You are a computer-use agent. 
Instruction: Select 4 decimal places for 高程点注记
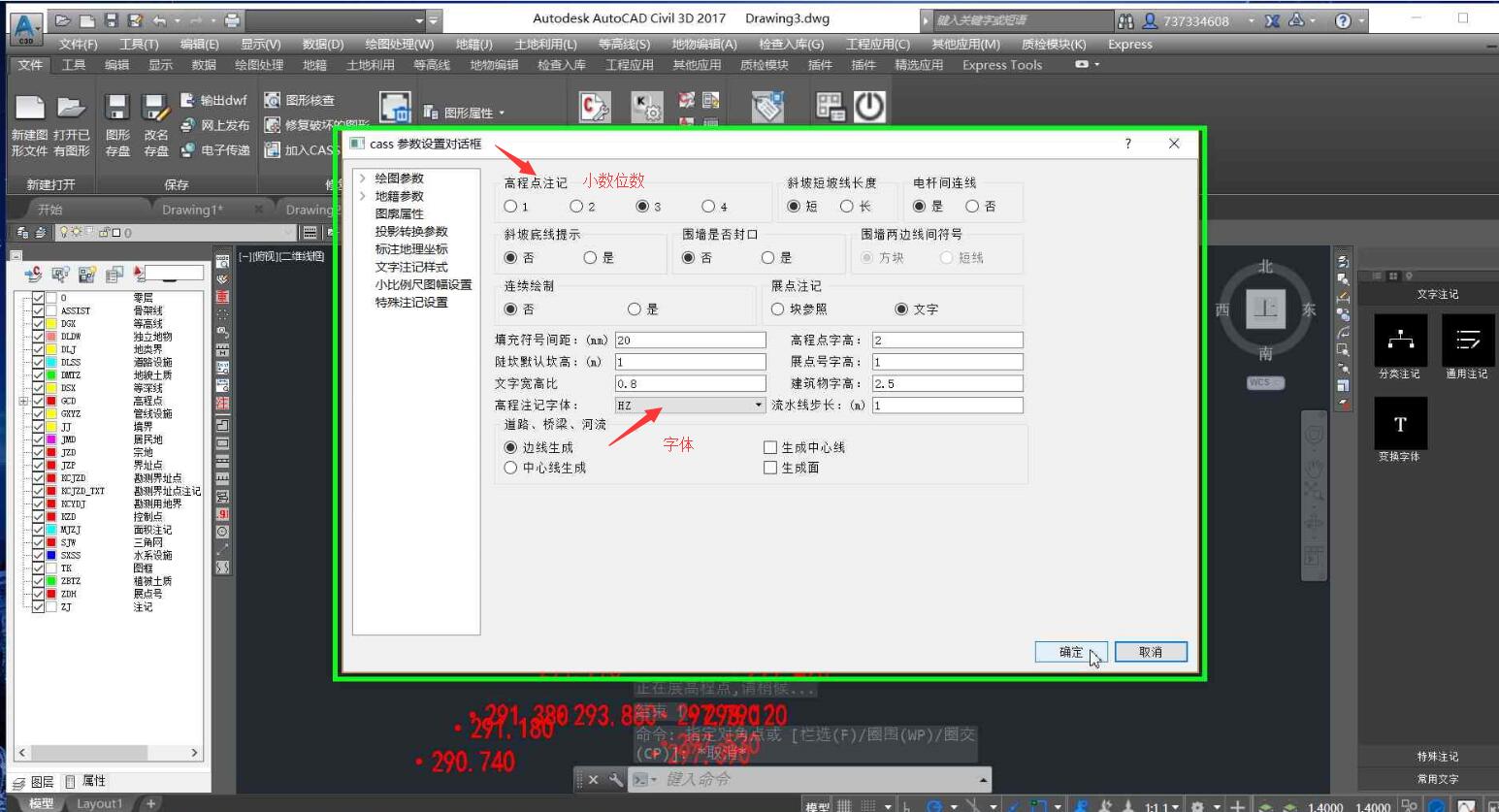point(708,206)
